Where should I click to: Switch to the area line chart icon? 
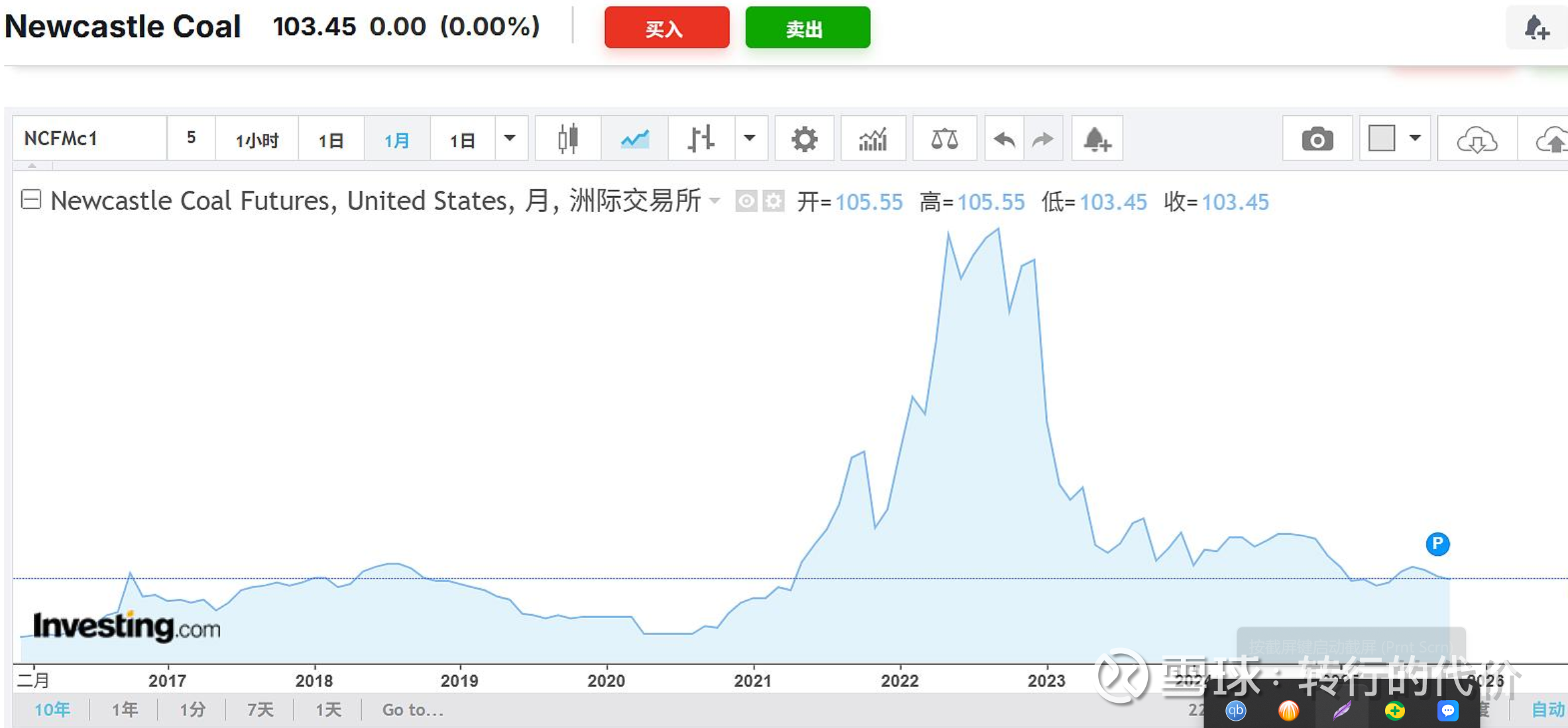(634, 139)
